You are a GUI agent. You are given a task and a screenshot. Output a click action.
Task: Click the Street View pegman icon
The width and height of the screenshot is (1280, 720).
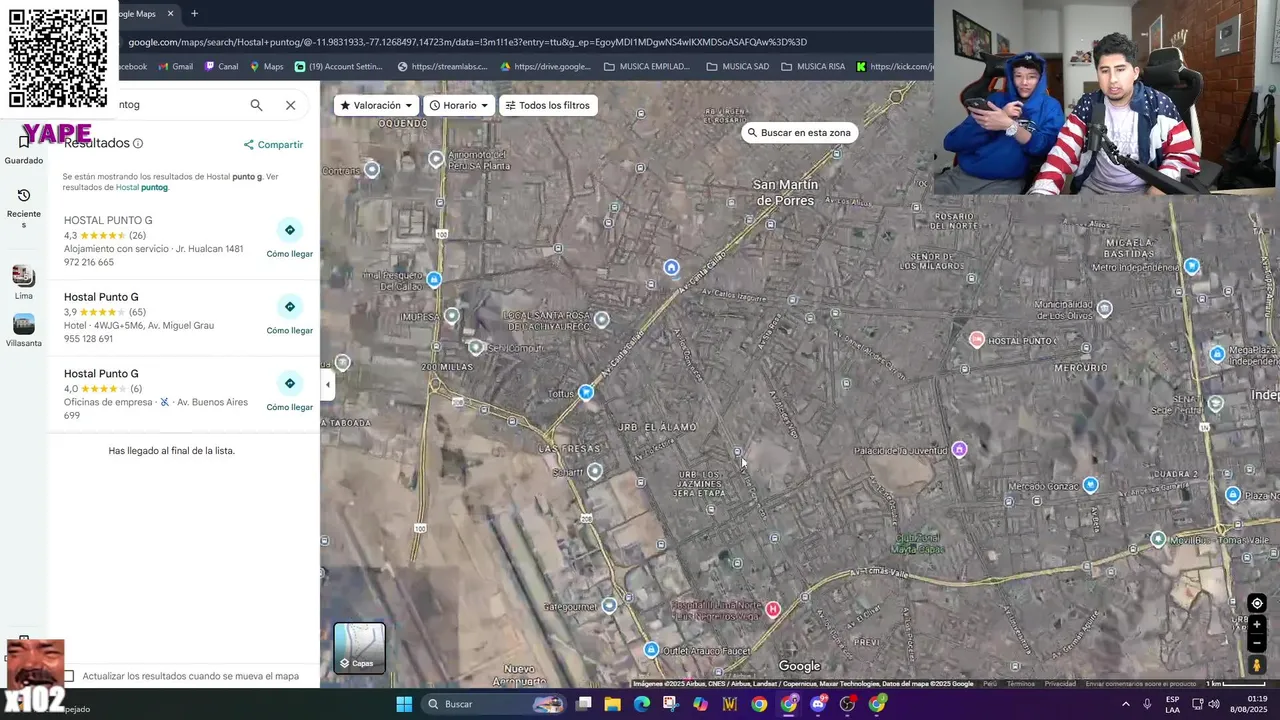coord(1257,665)
